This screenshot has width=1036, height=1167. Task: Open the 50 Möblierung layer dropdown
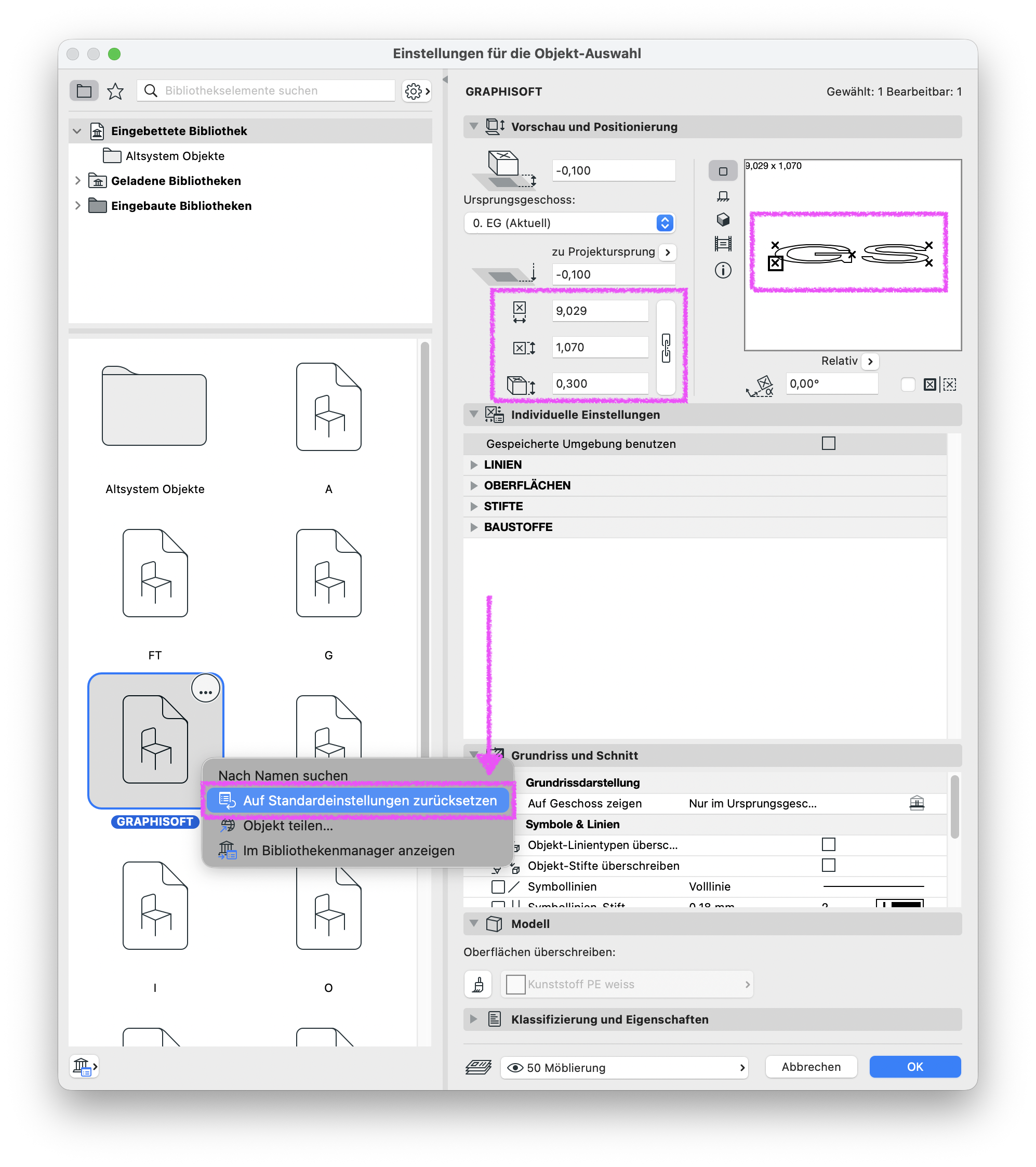[625, 1068]
